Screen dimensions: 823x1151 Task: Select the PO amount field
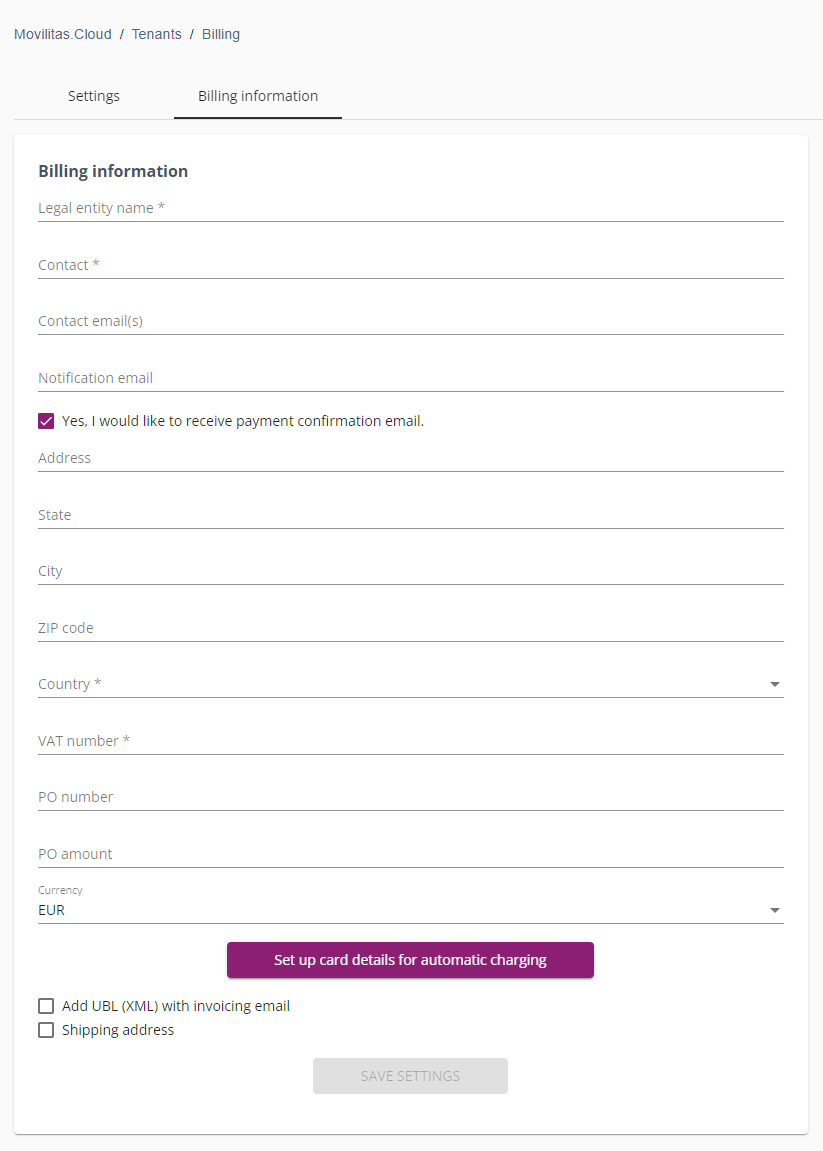click(x=410, y=854)
